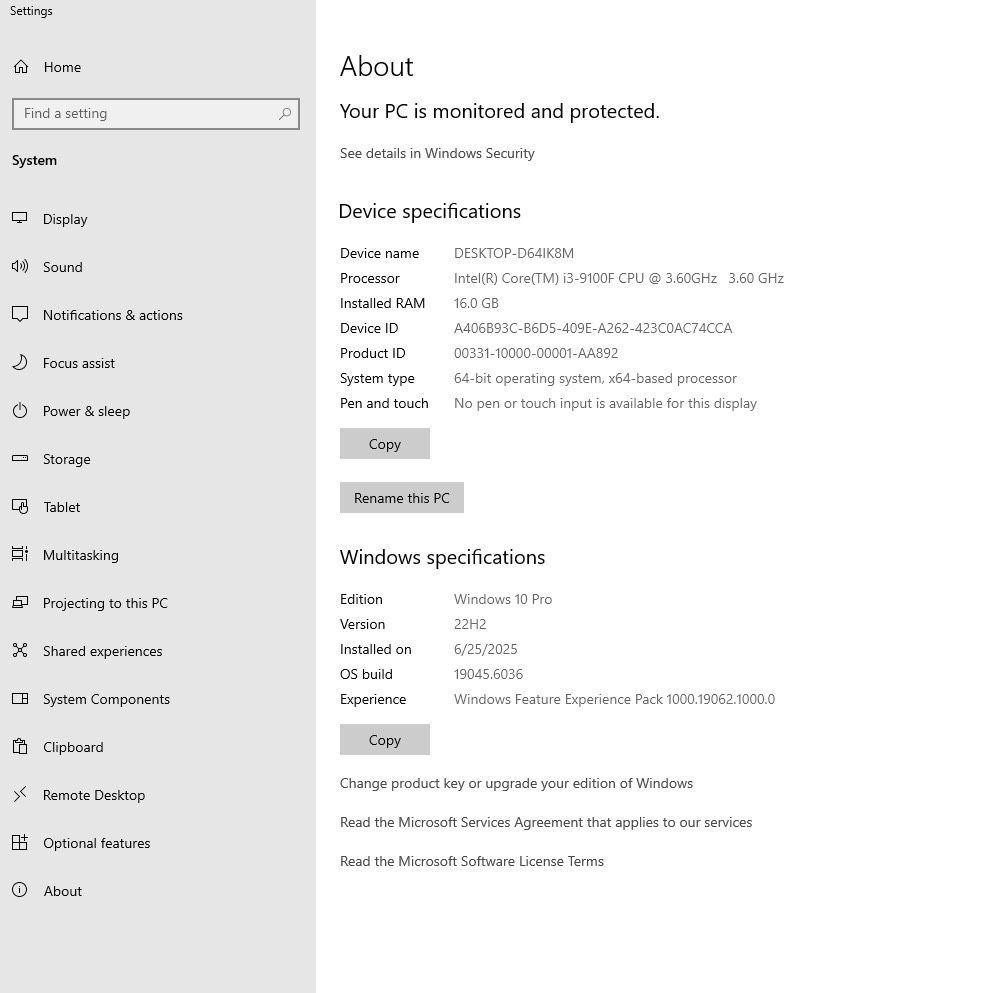Click the 16.0 GB installed RAM value
Viewport: 992px width, 993px height.
coord(476,303)
